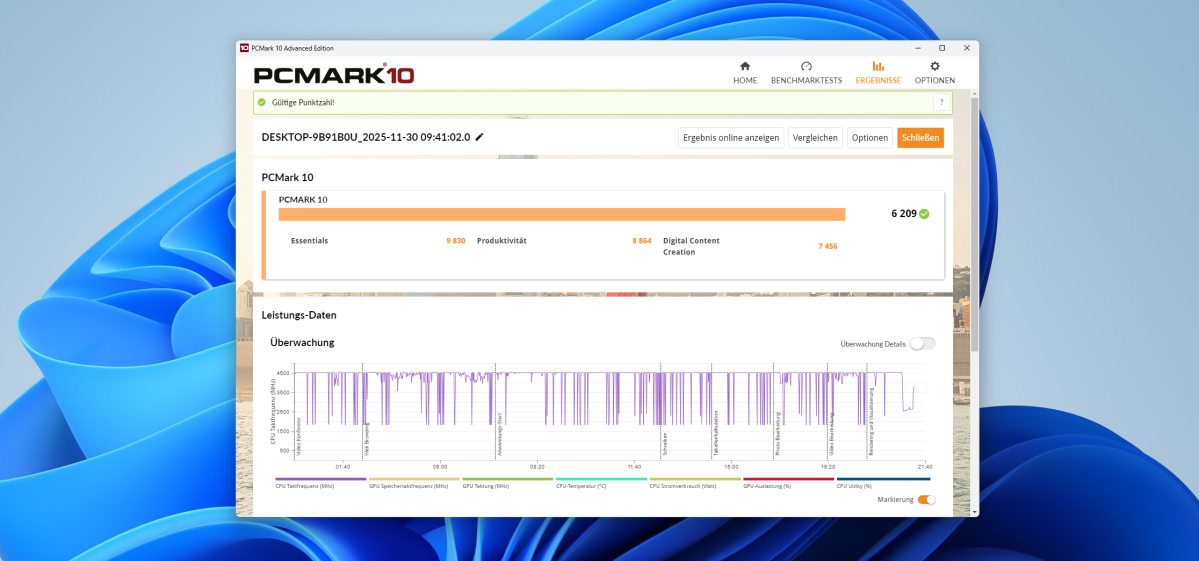Toggle CPU Taktfrequenz legend series
Viewport: 1199px width, 561px height.
pos(306,482)
